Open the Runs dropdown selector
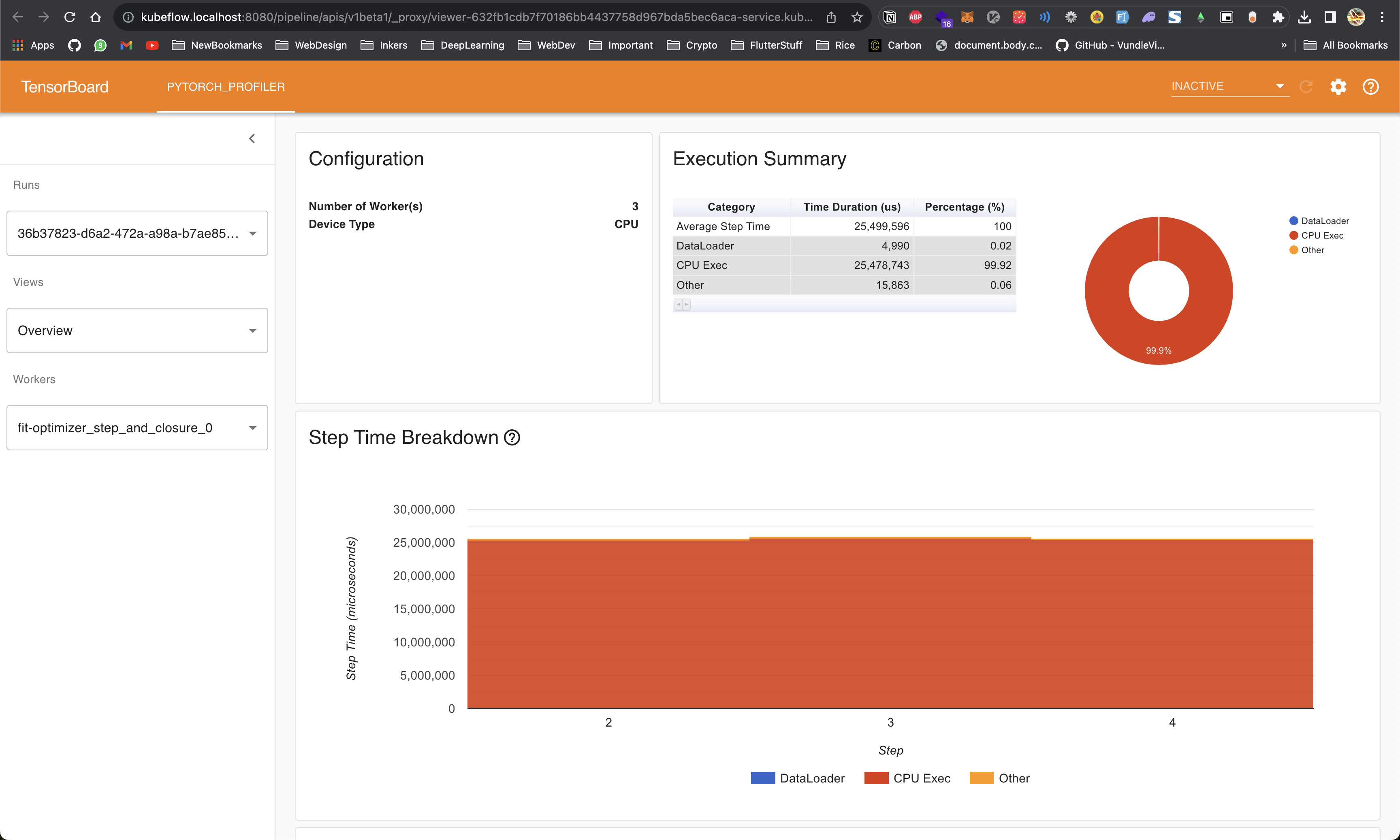This screenshot has height=840, width=1400. coord(137,233)
